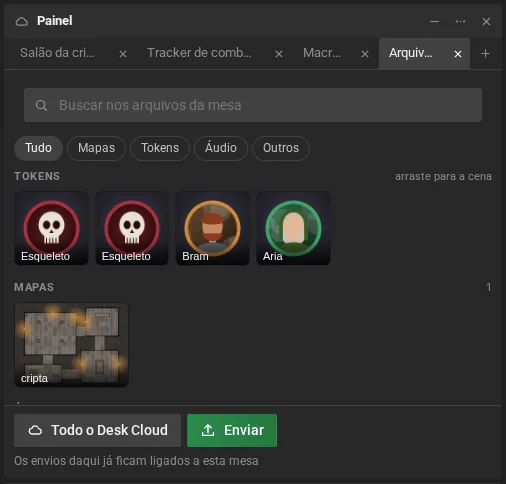Focus the Buscar nos arquivos da mesa field
The height and width of the screenshot is (484, 506).
(x=253, y=105)
